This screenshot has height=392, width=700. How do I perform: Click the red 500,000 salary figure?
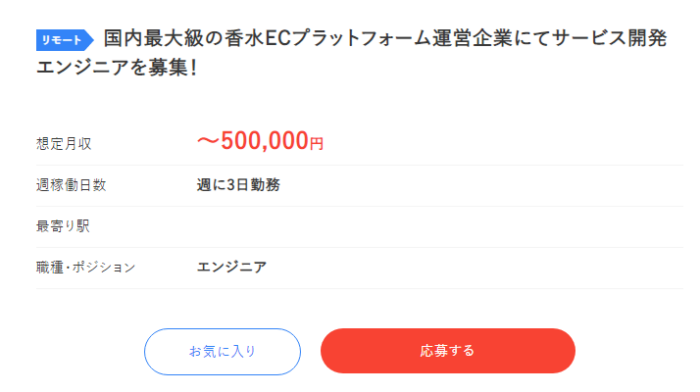click(x=265, y=141)
